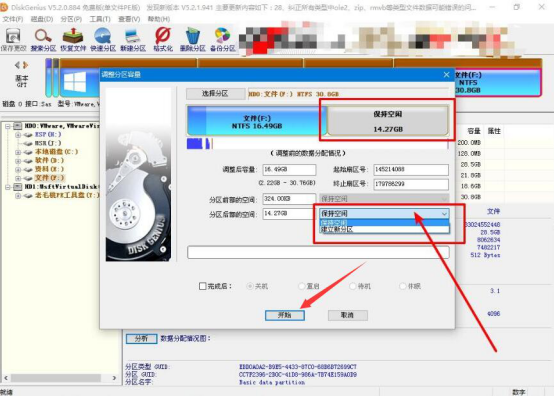Click the 200.0MB capacity cell
The width and height of the screenshot is (554, 396).
coord(470,143)
